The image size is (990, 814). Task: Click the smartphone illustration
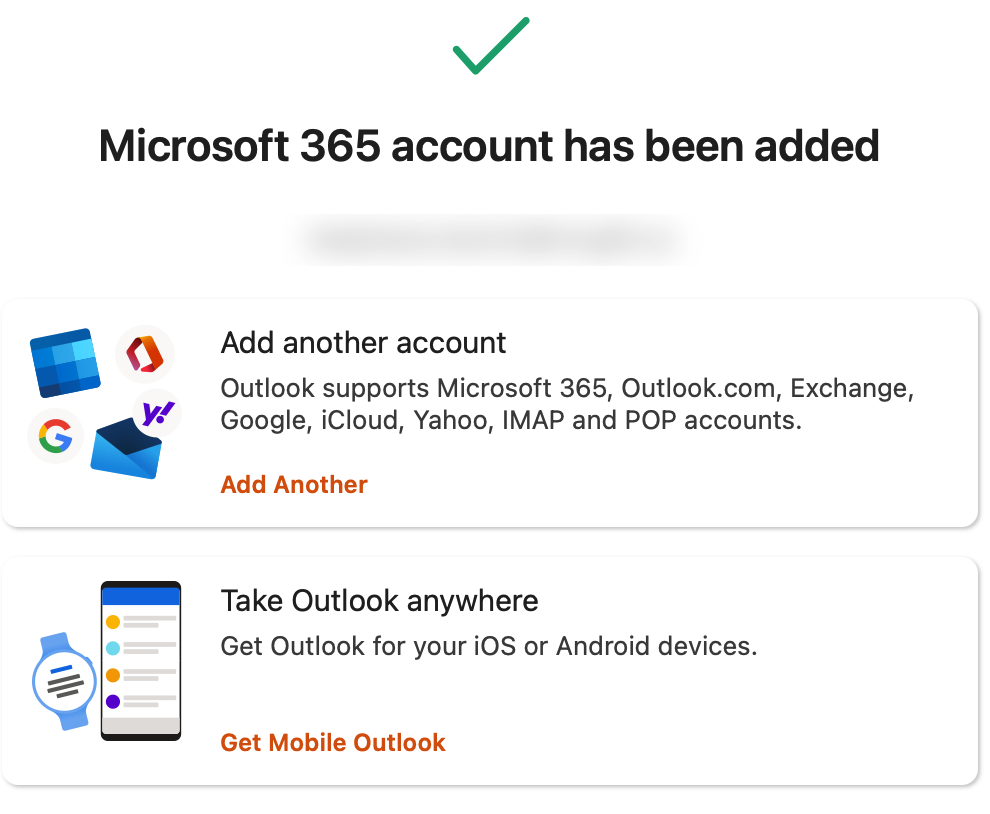[x=141, y=662]
